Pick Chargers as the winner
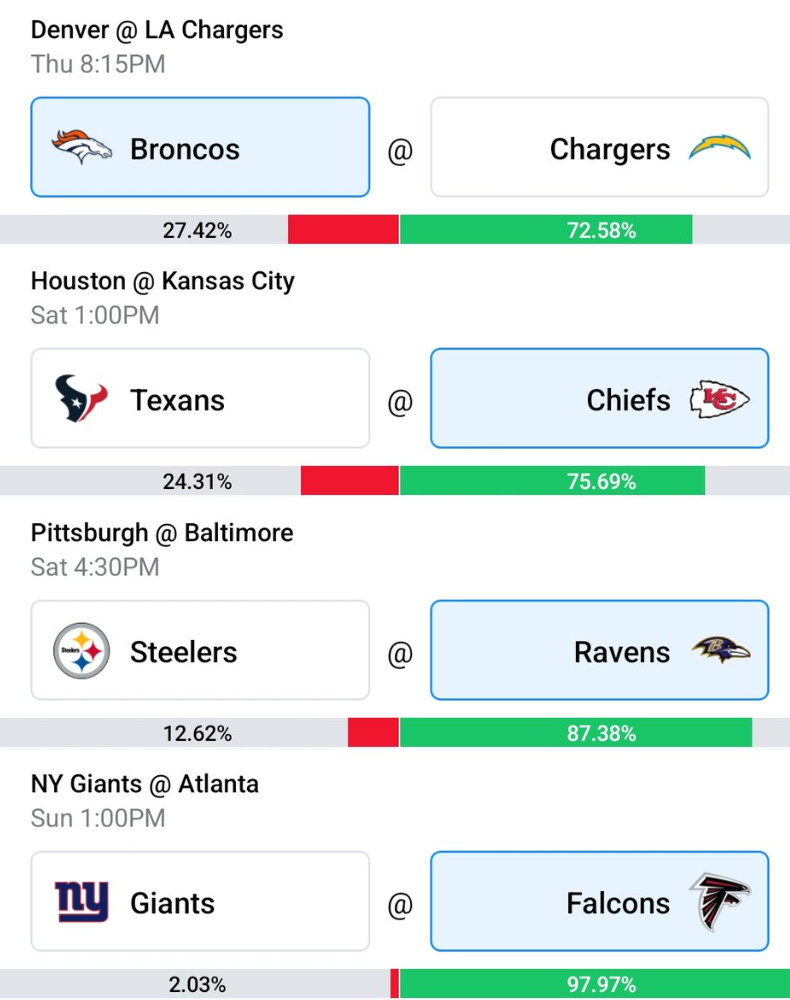Viewport: 790px width, 1000px height. tap(599, 147)
